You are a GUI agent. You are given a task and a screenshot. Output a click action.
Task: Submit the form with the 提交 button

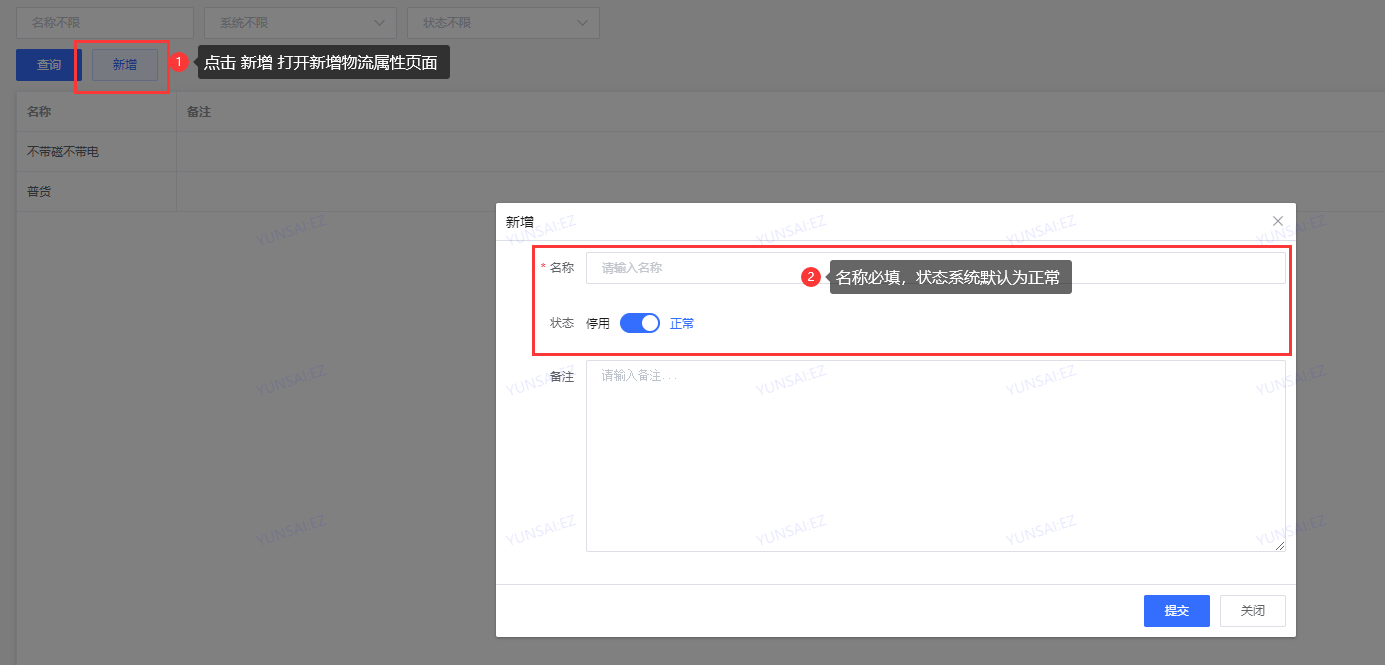[1176, 611]
